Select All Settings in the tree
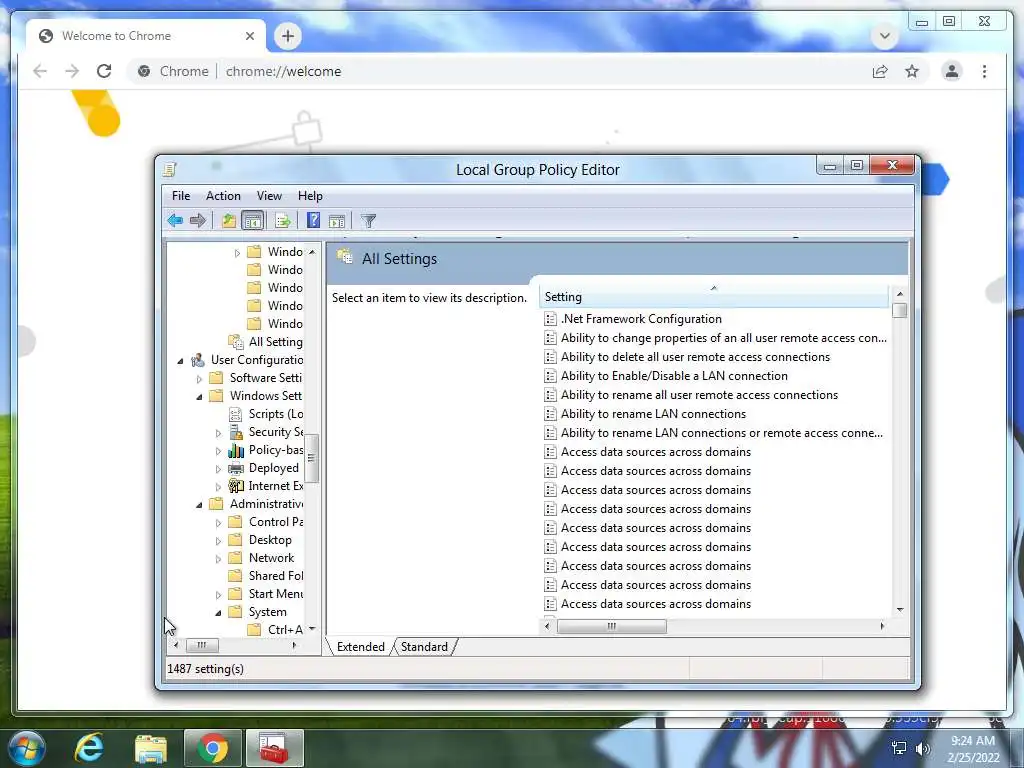Screen dimensions: 1024x768 pyautogui.click(x=275, y=342)
